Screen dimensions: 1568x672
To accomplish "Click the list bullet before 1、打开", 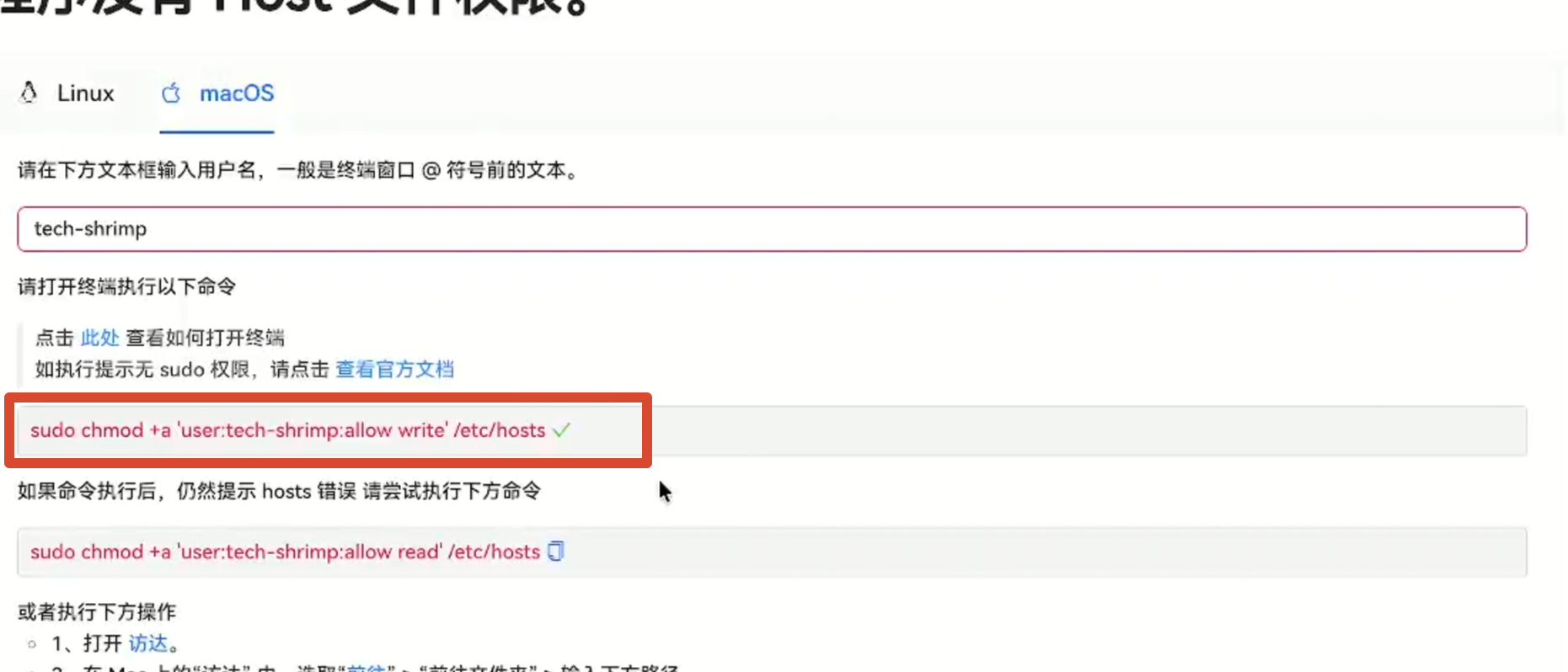I will point(32,644).
